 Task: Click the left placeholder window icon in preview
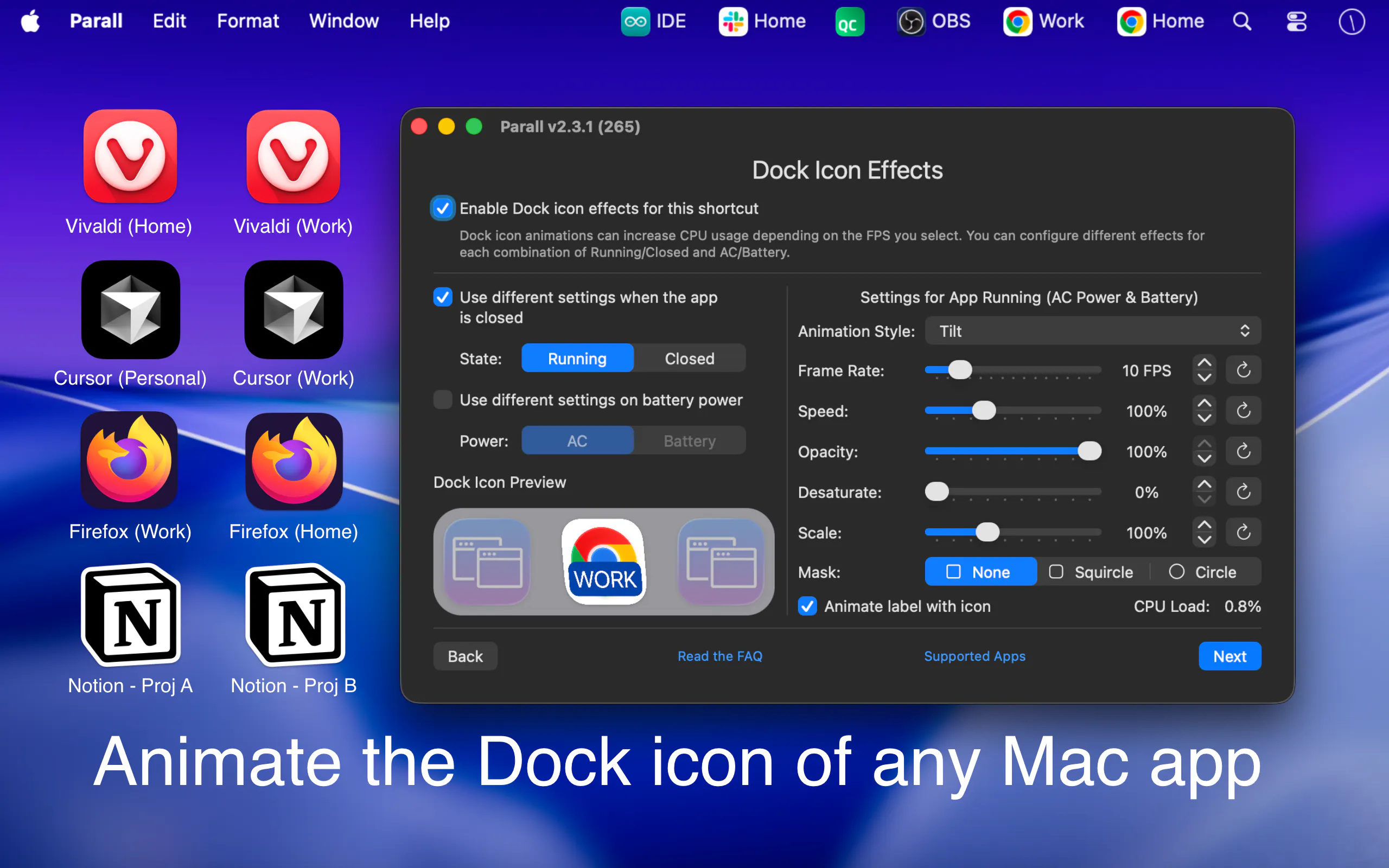coord(487,561)
